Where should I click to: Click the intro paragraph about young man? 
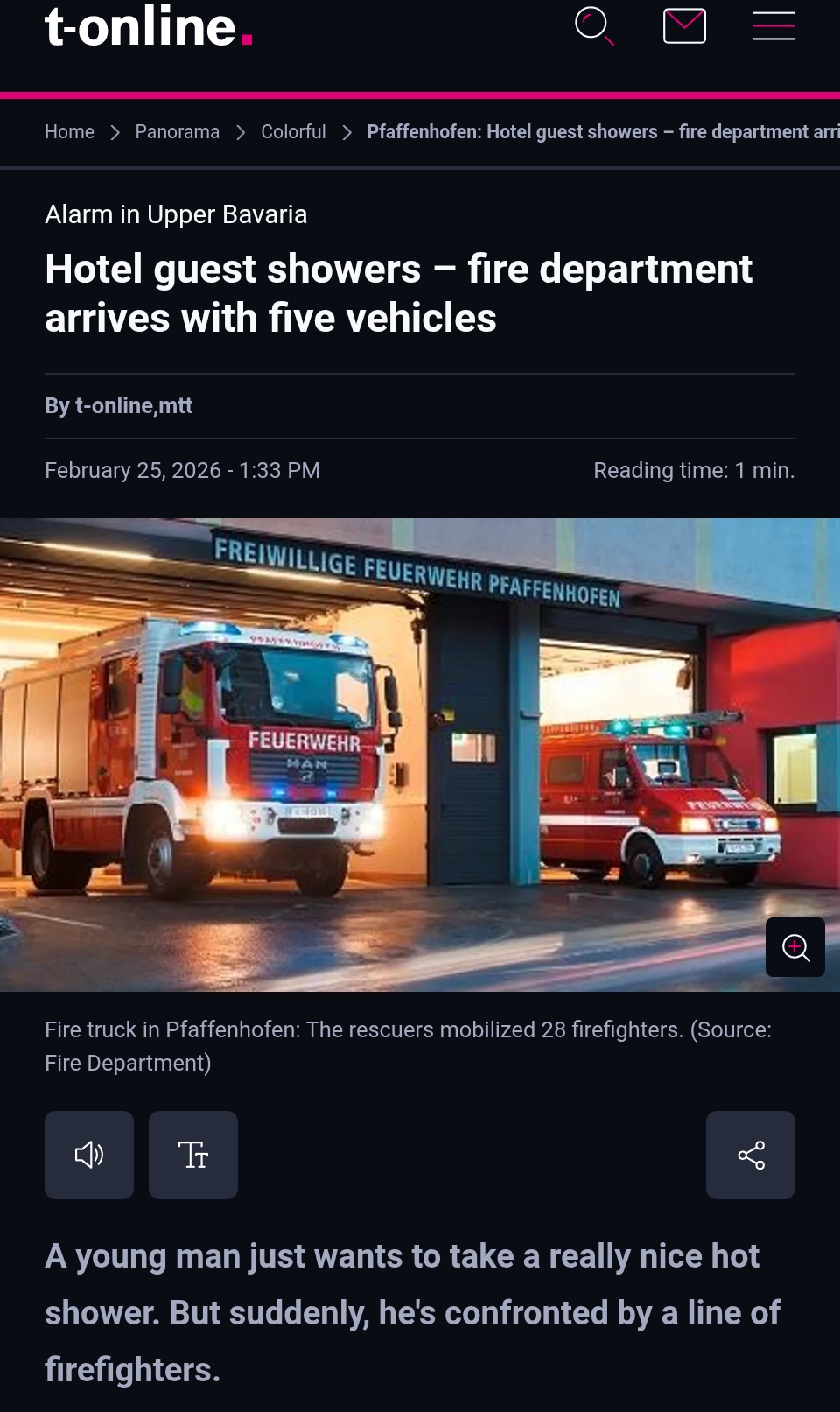(412, 1312)
